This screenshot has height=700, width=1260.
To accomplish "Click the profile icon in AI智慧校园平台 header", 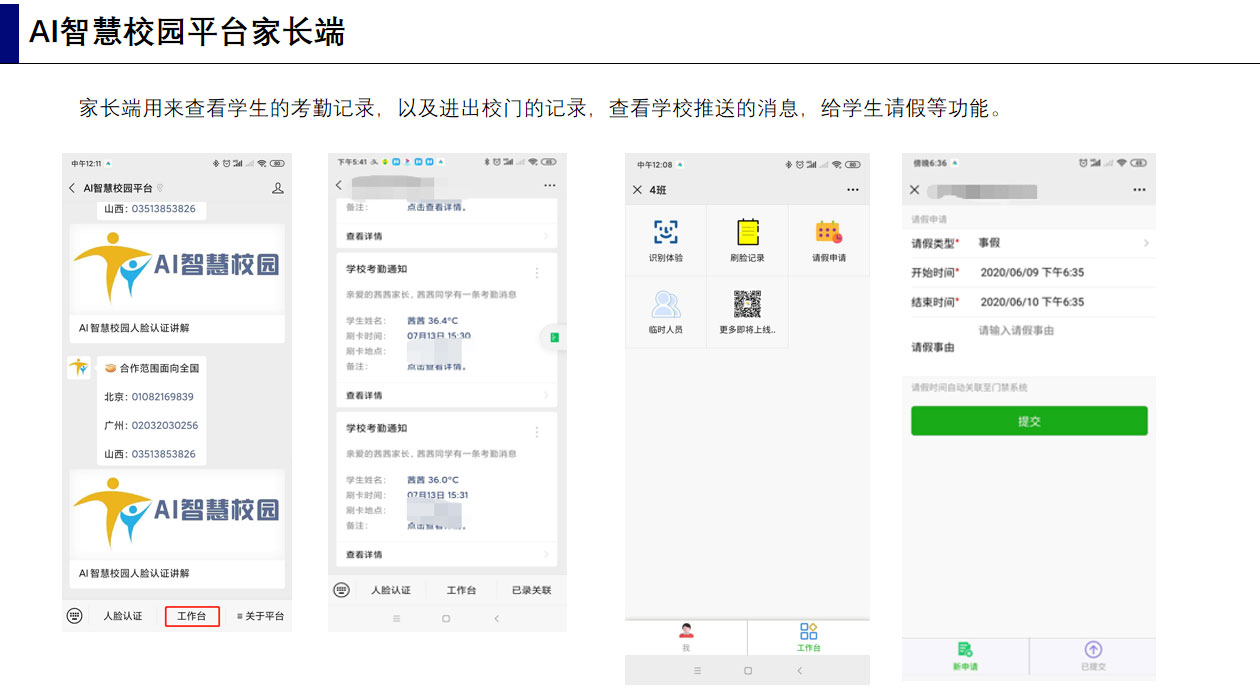I will click(278, 188).
